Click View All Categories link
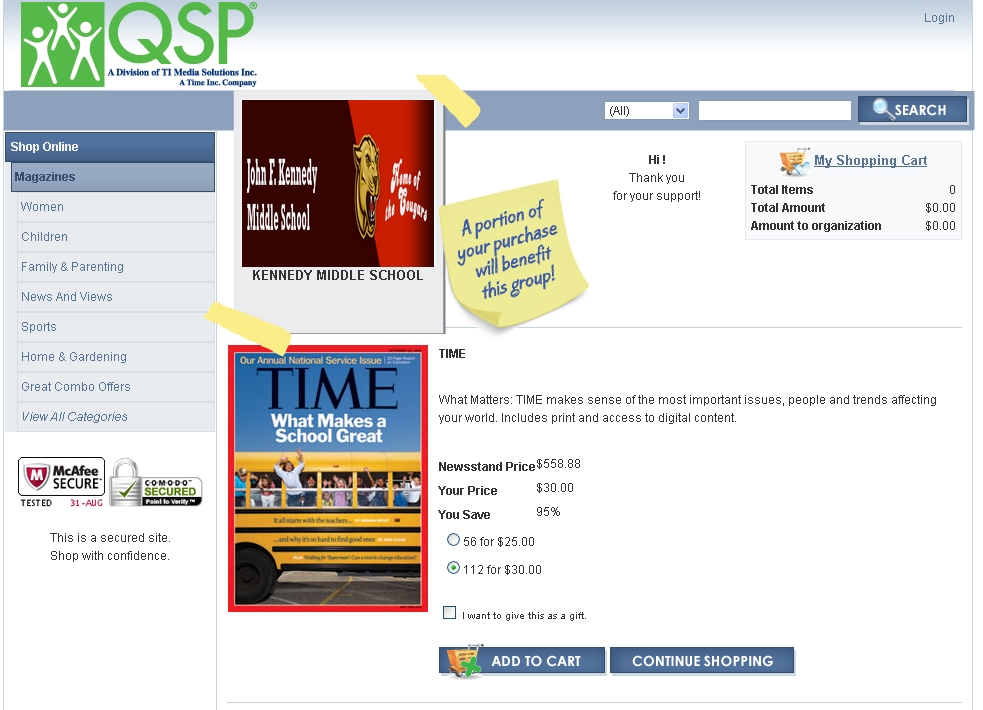Screen dimensions: 983x710 [x=75, y=417]
